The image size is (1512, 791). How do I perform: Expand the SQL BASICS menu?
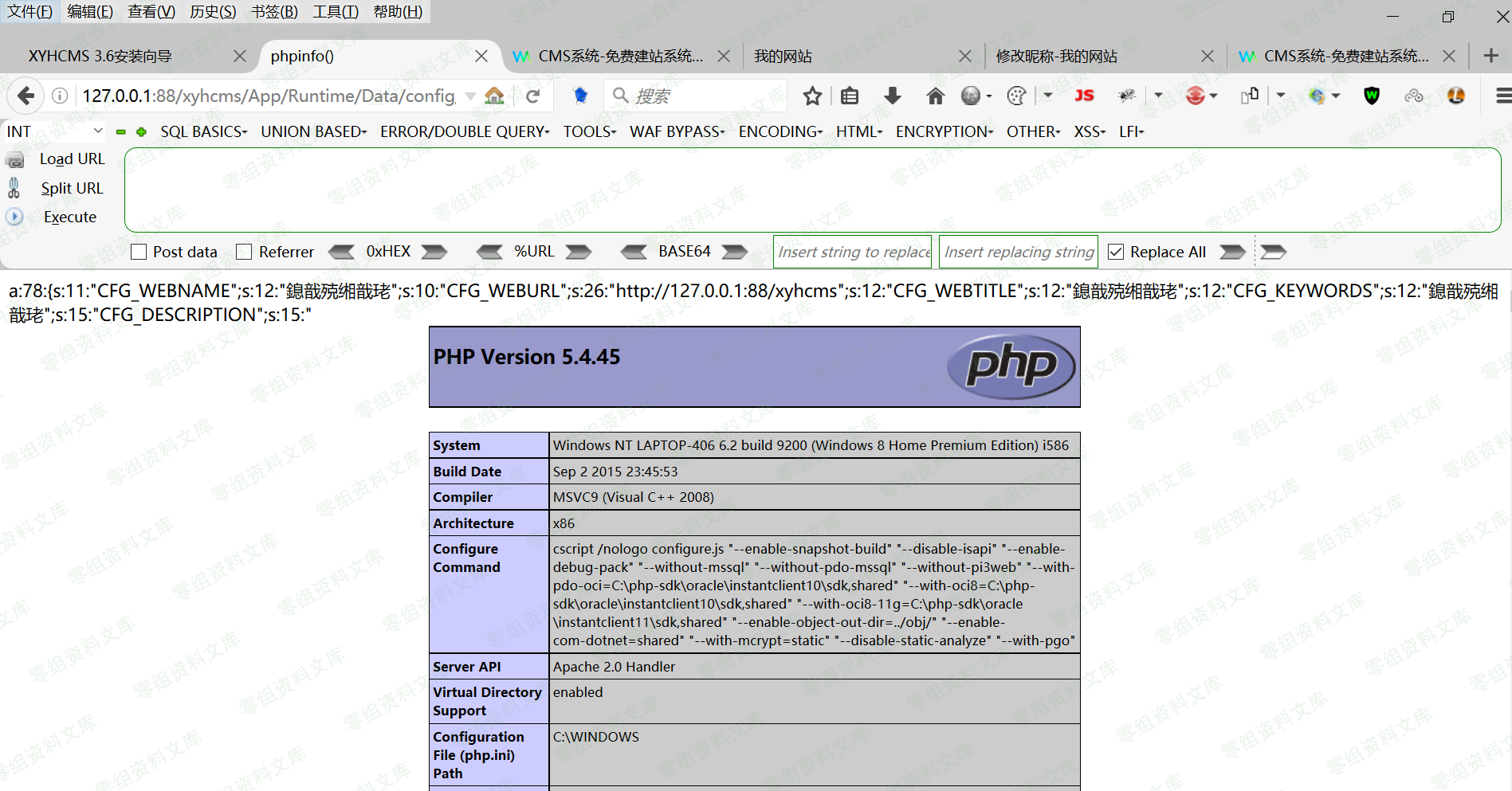coord(203,132)
